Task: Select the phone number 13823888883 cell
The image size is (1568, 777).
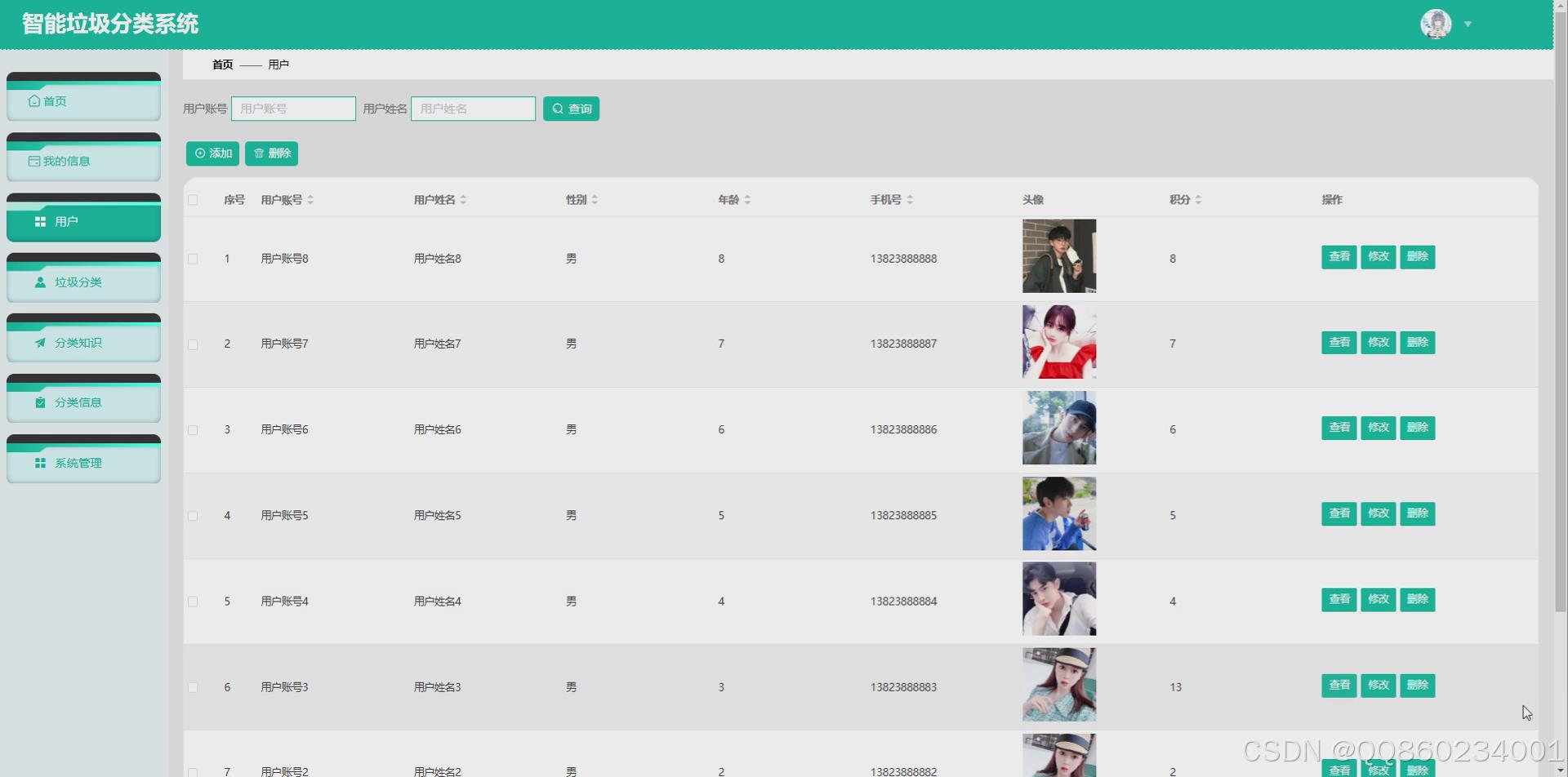Action: pos(903,687)
